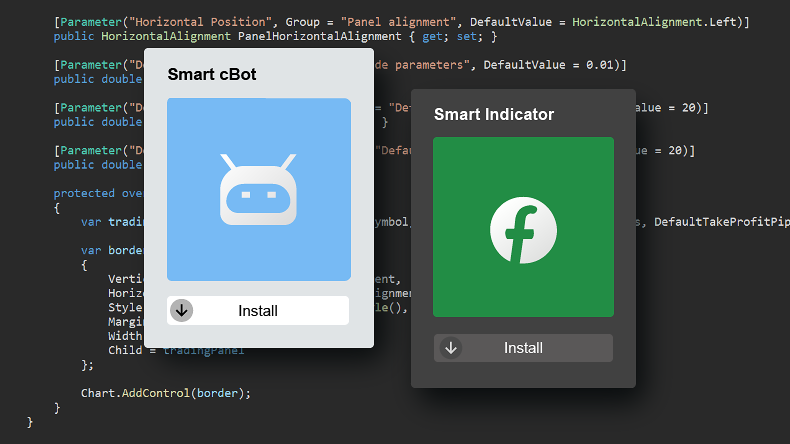The width and height of the screenshot is (790, 444).
Task: Open the green Smart Indicator thumbnail
Action: pyautogui.click(x=523, y=227)
